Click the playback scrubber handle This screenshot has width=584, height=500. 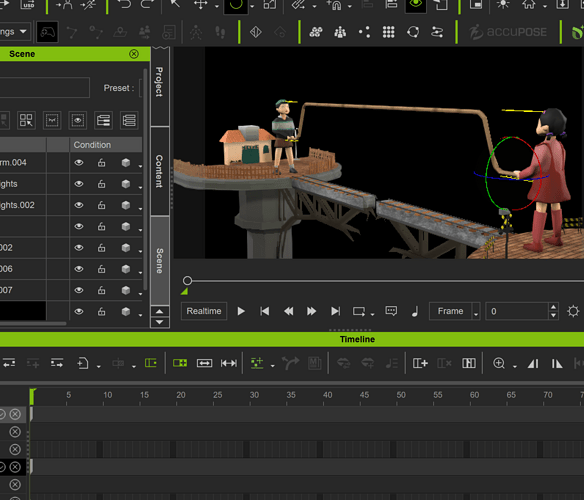coord(187,281)
